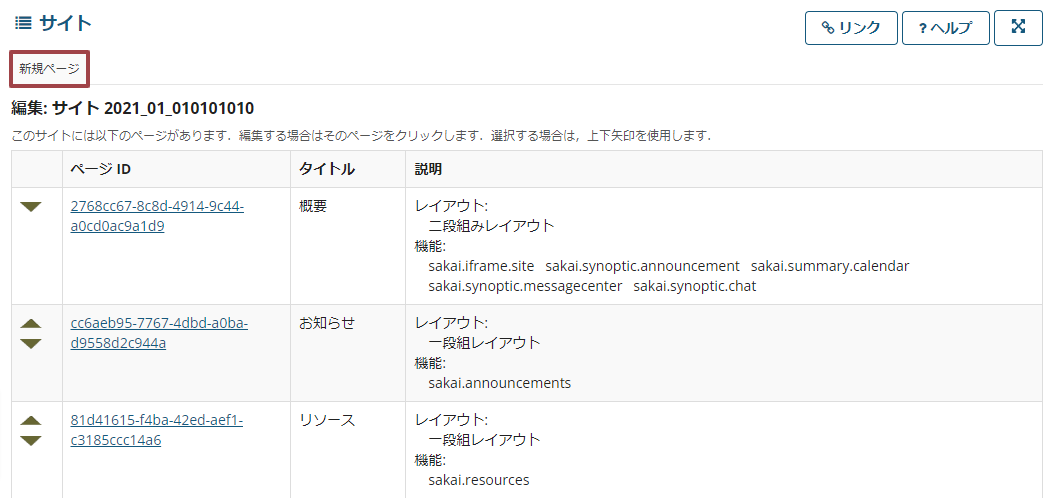Open the ヘルプ help button

pyautogui.click(x=945, y=28)
